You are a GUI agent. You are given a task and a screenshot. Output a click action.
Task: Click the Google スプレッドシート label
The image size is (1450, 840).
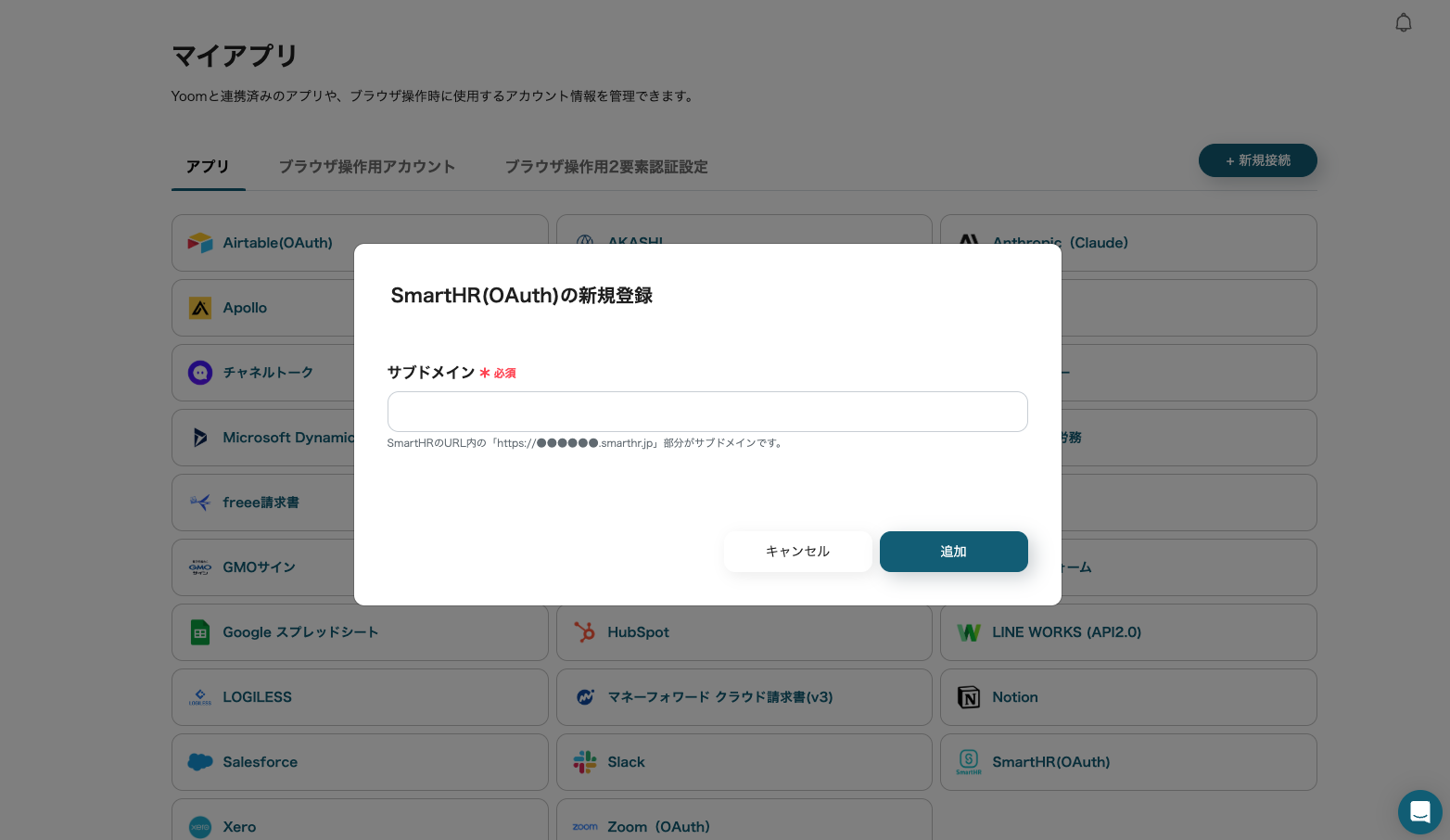click(301, 632)
